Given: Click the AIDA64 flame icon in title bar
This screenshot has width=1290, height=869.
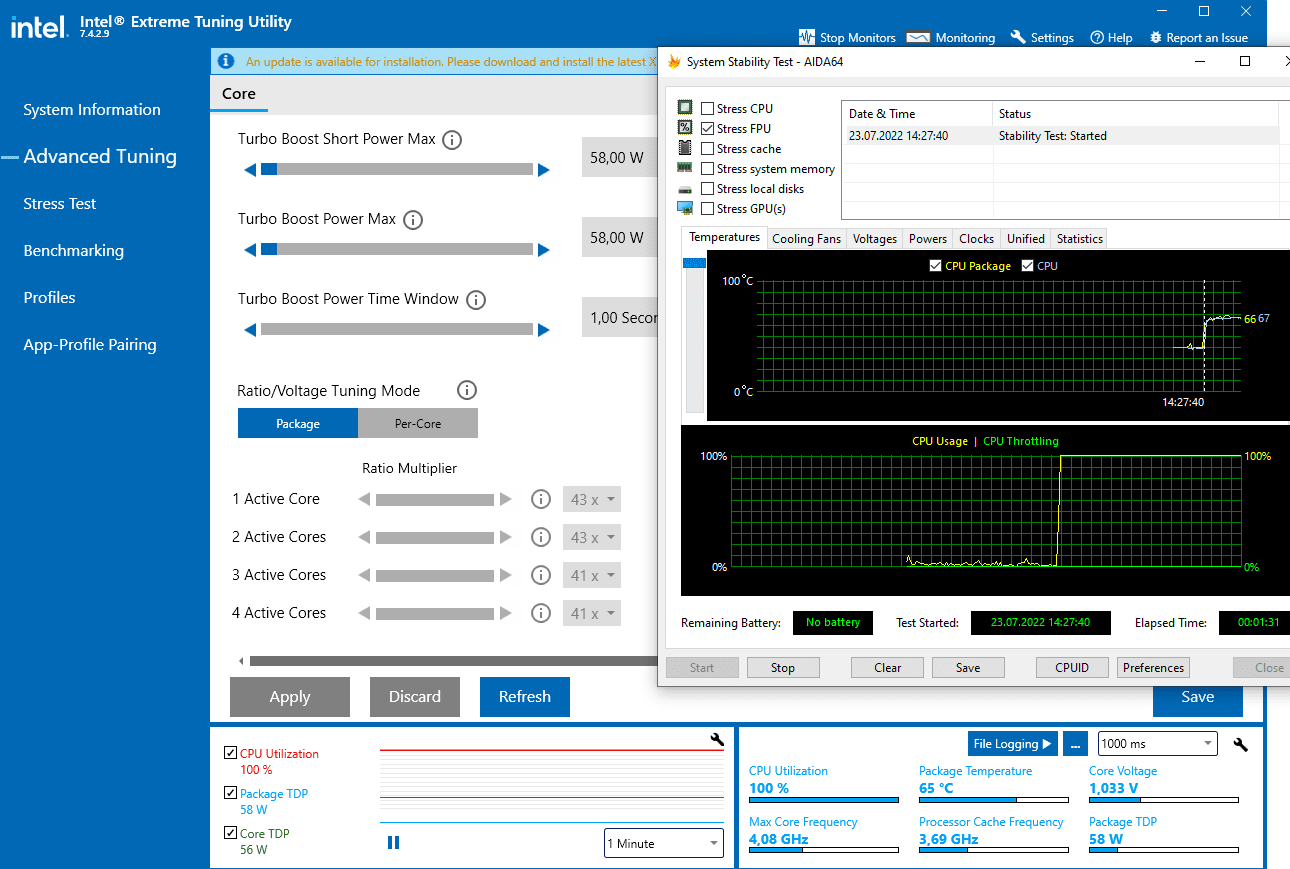Looking at the screenshot, I should (x=675, y=62).
